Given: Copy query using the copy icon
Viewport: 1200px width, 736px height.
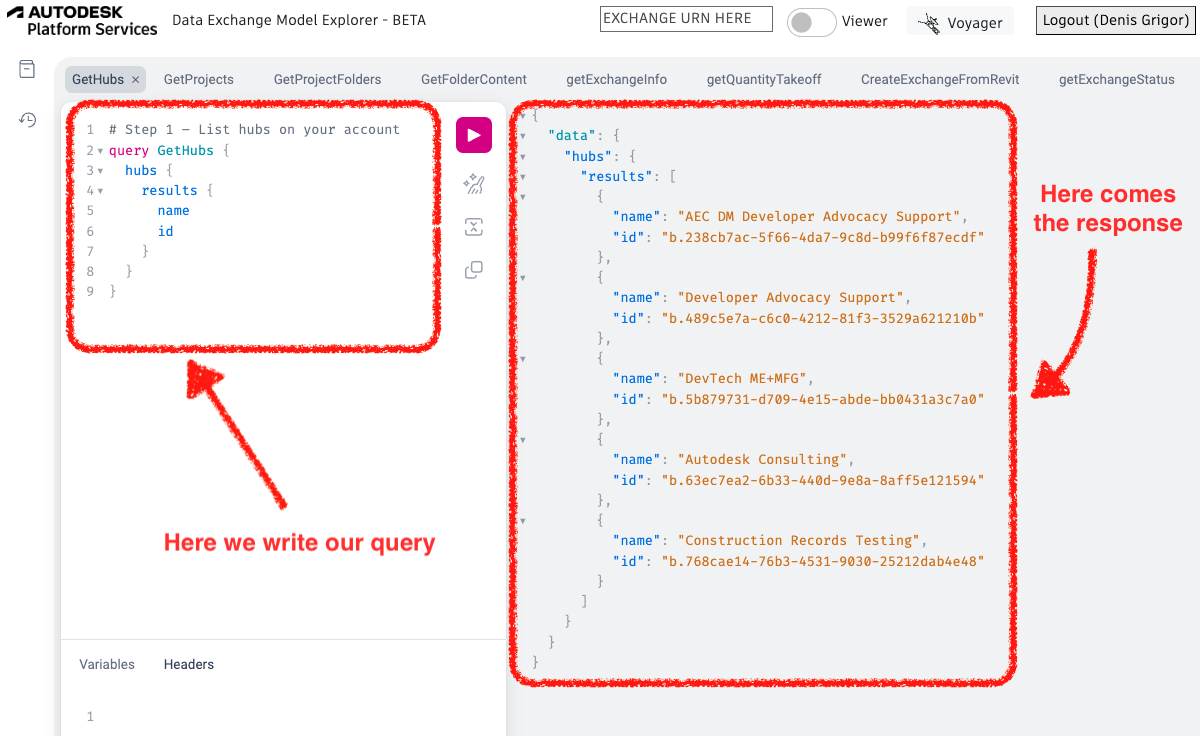Looking at the screenshot, I should tap(474, 270).
